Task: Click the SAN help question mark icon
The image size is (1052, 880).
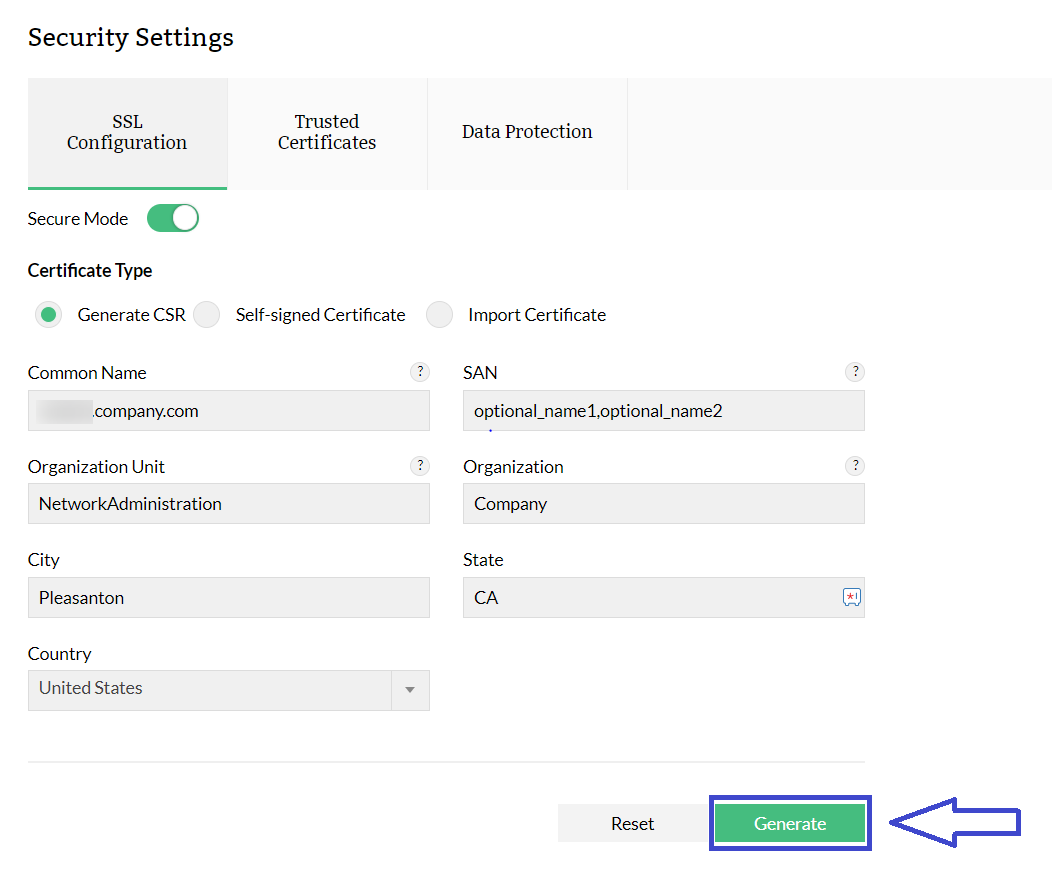Action: pos(854,372)
